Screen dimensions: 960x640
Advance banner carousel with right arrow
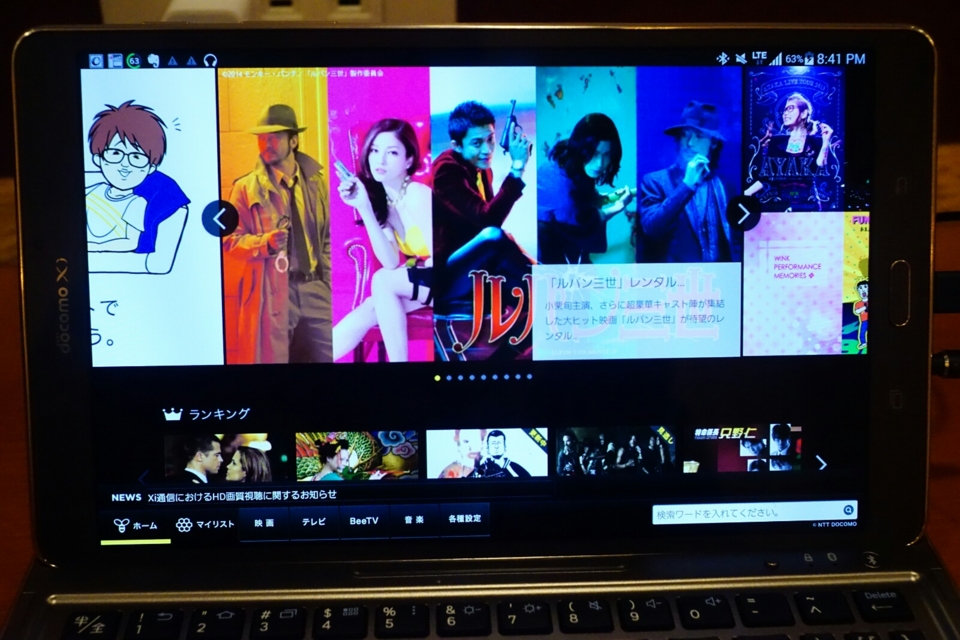click(743, 214)
